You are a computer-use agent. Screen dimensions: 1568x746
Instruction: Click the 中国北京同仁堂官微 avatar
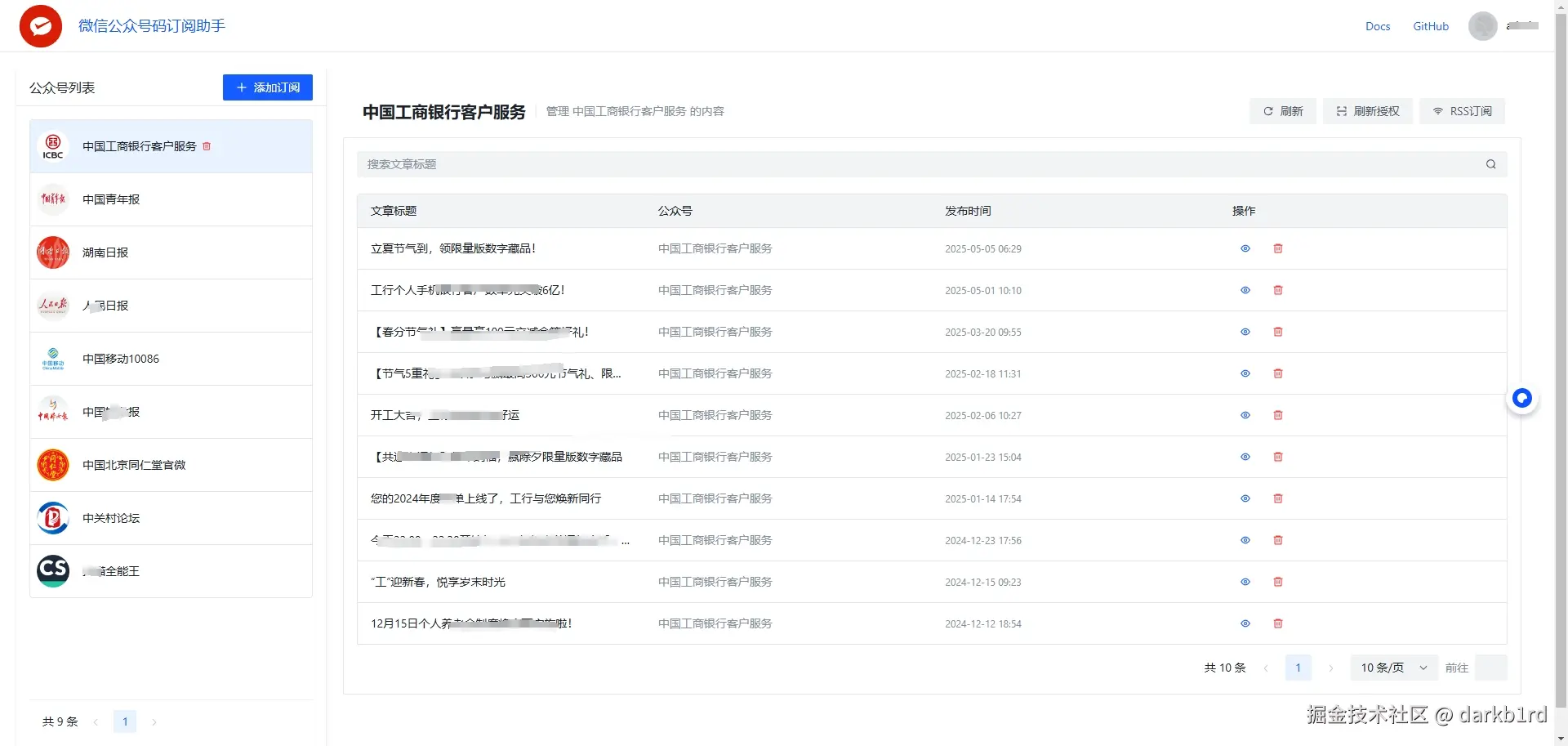53,465
